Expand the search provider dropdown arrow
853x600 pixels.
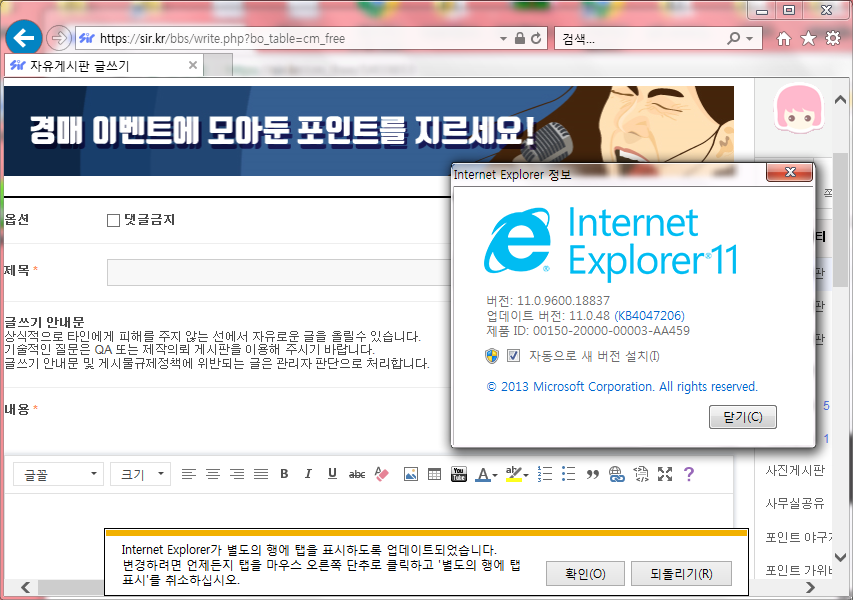tap(750, 39)
